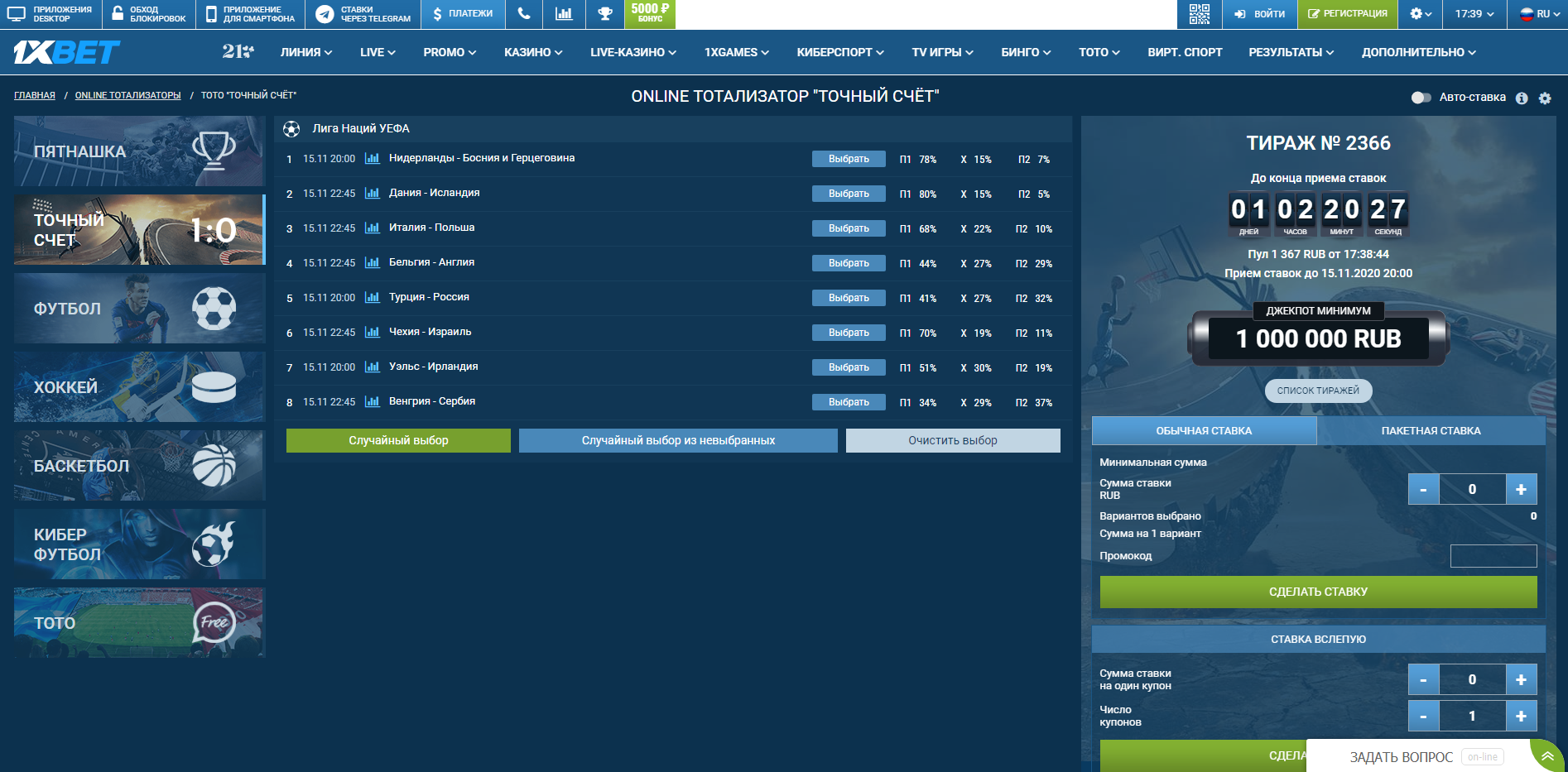Expand the chat scroll-up arrows icon
This screenshot has width=1568, height=772.
click(1547, 756)
